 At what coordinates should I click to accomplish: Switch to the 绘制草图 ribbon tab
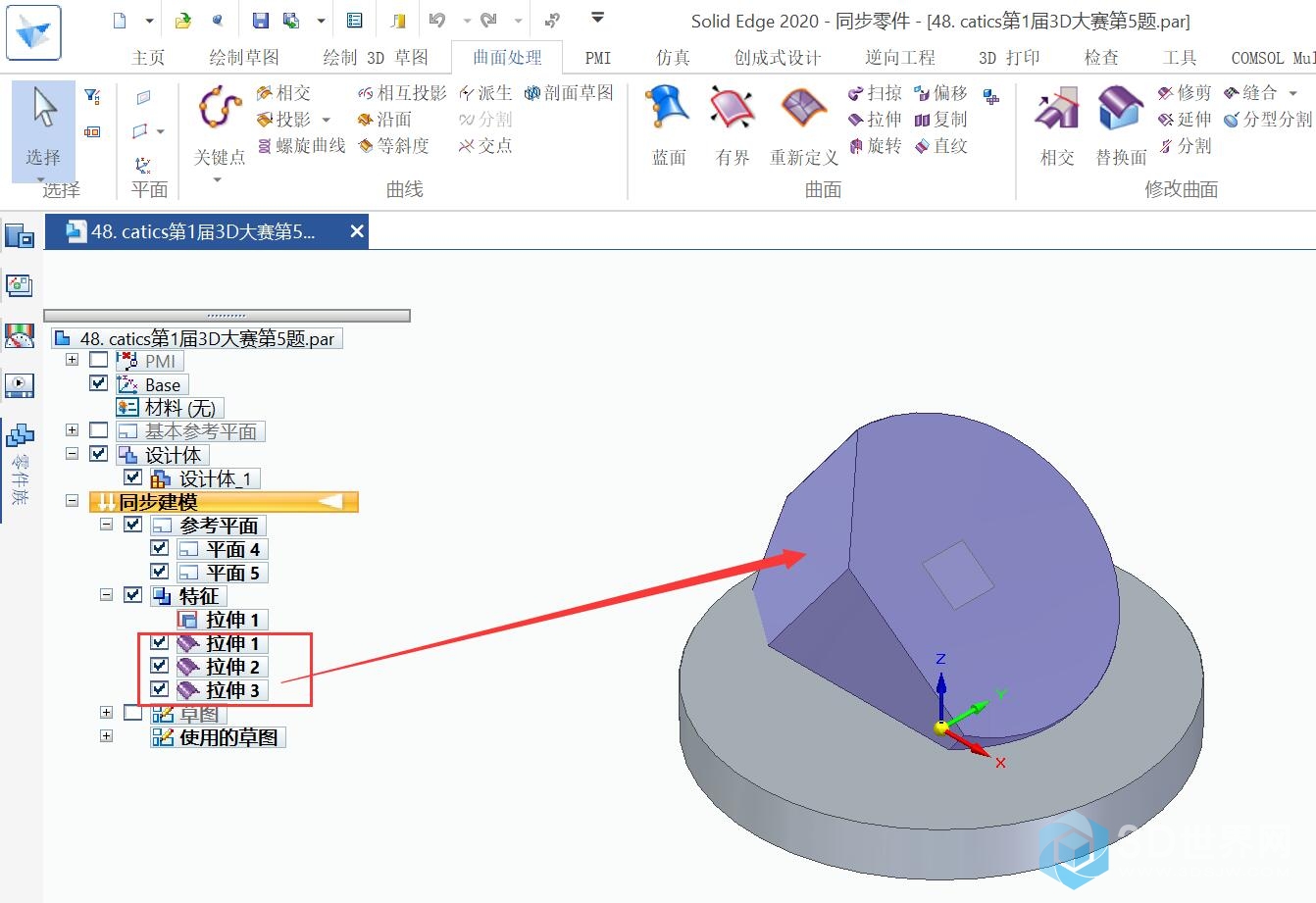pyautogui.click(x=244, y=58)
